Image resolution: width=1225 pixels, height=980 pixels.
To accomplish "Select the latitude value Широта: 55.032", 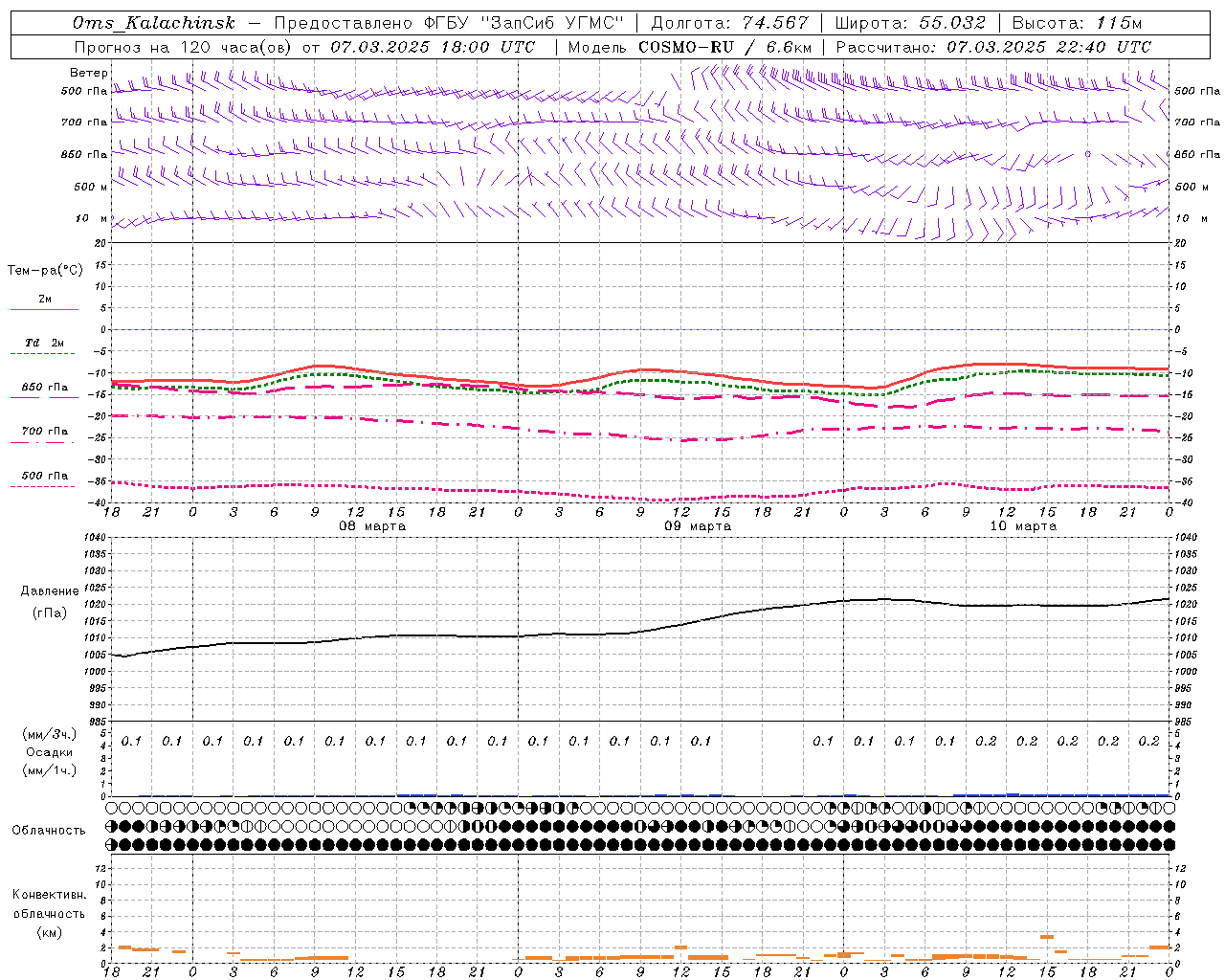I will (910, 23).
